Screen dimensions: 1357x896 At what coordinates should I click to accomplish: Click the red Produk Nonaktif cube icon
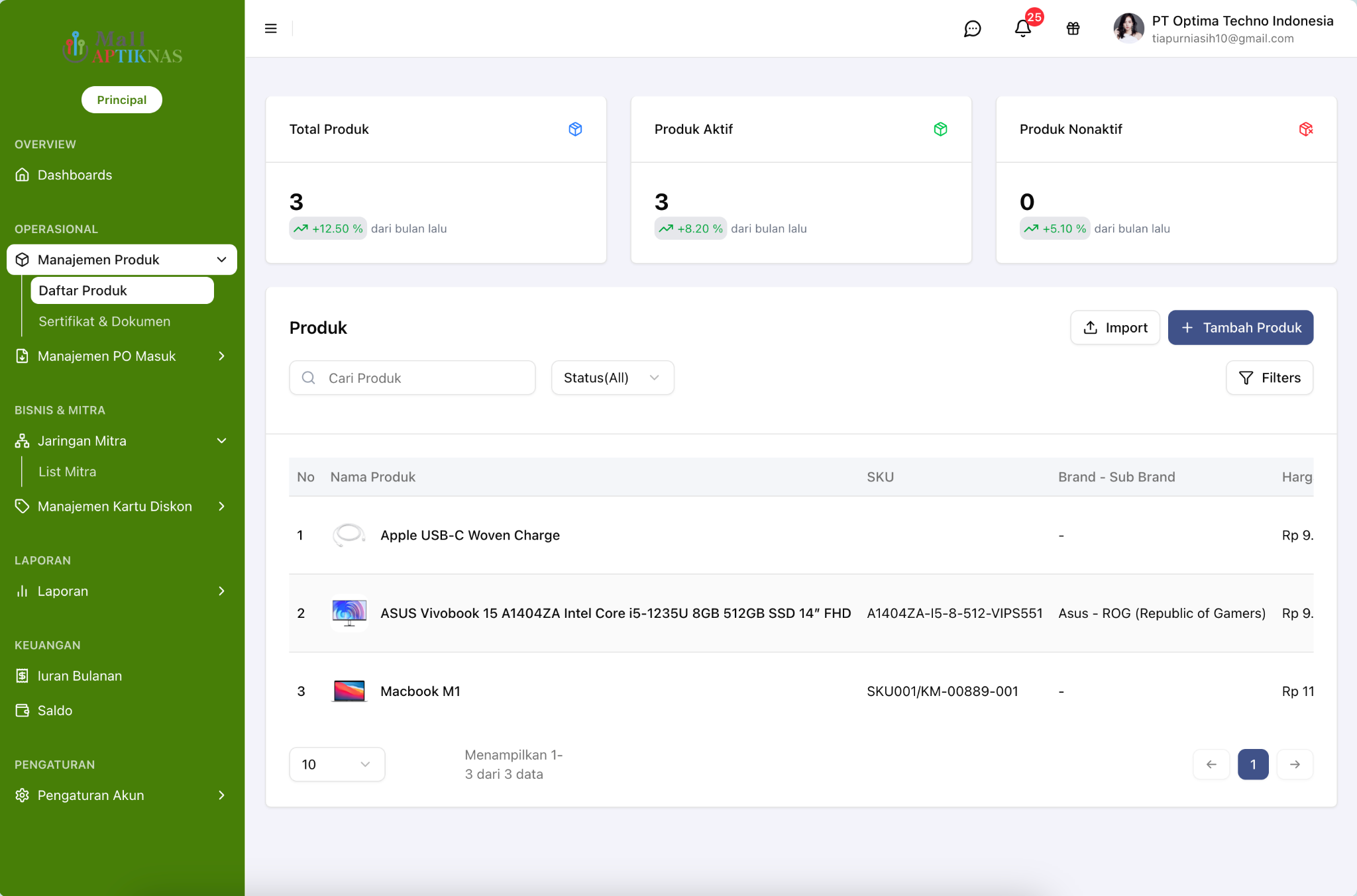point(1305,129)
